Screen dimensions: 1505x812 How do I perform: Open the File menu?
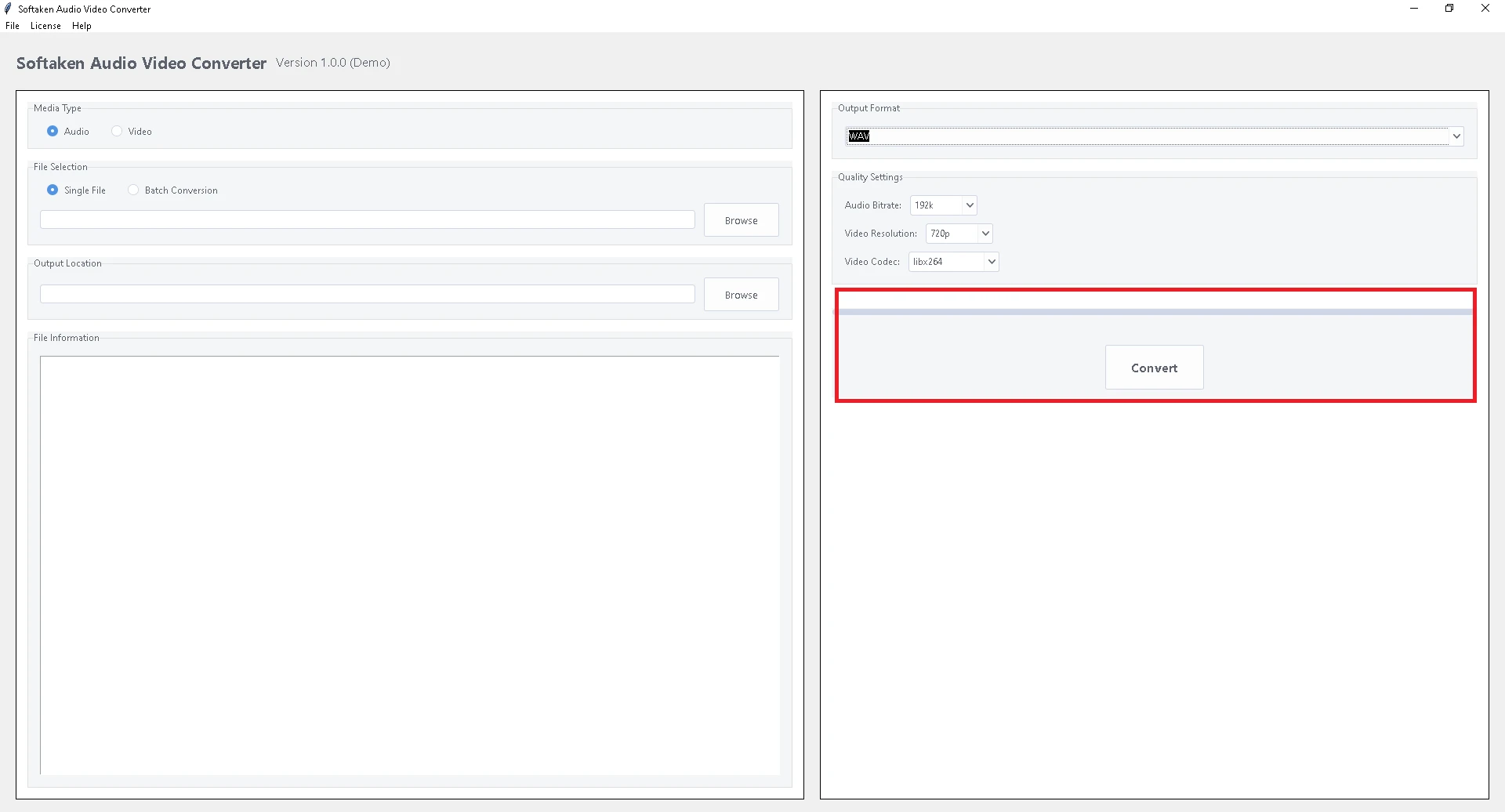coord(13,25)
